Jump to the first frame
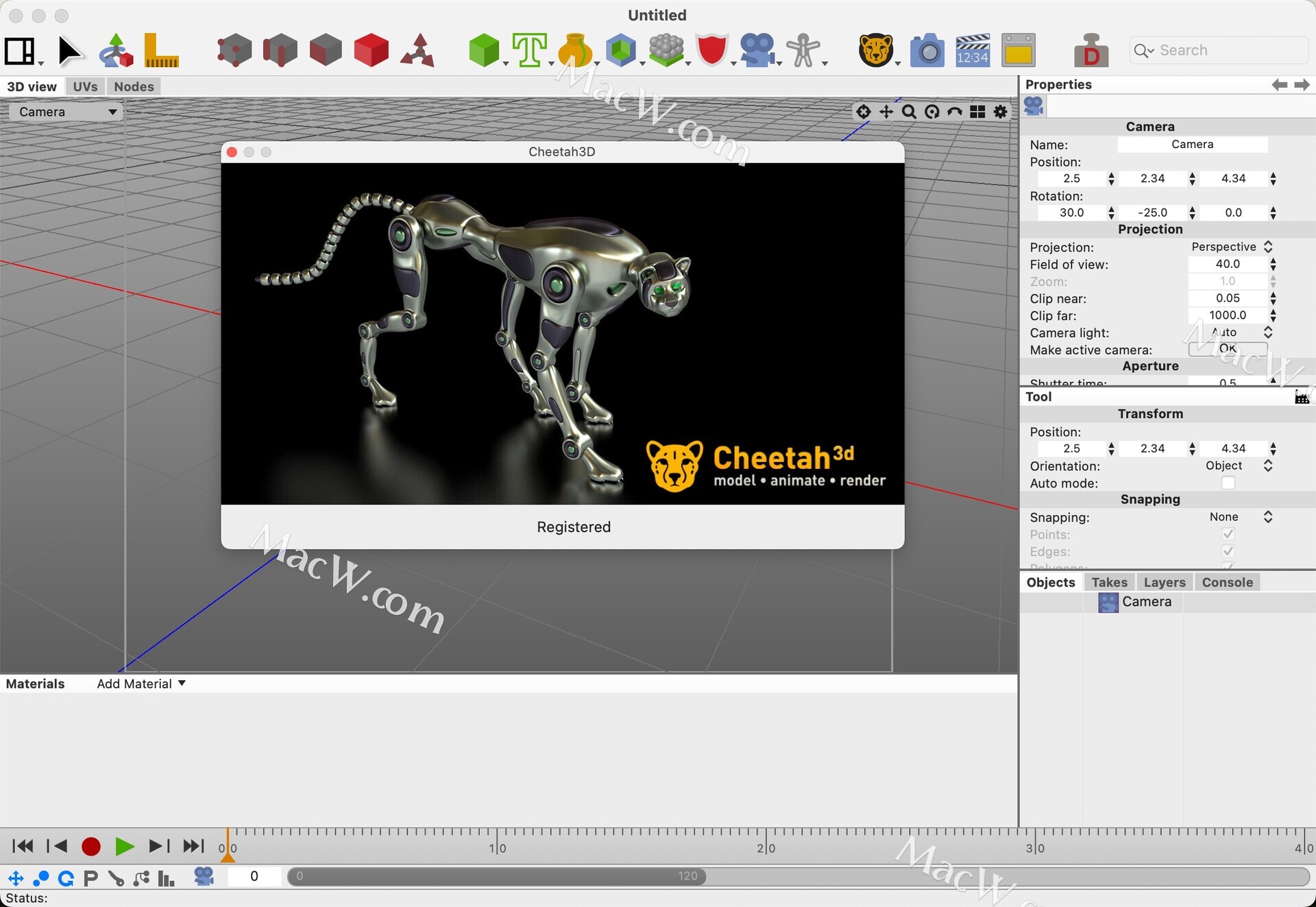Screen dimensions: 1316x907 tap(23, 847)
